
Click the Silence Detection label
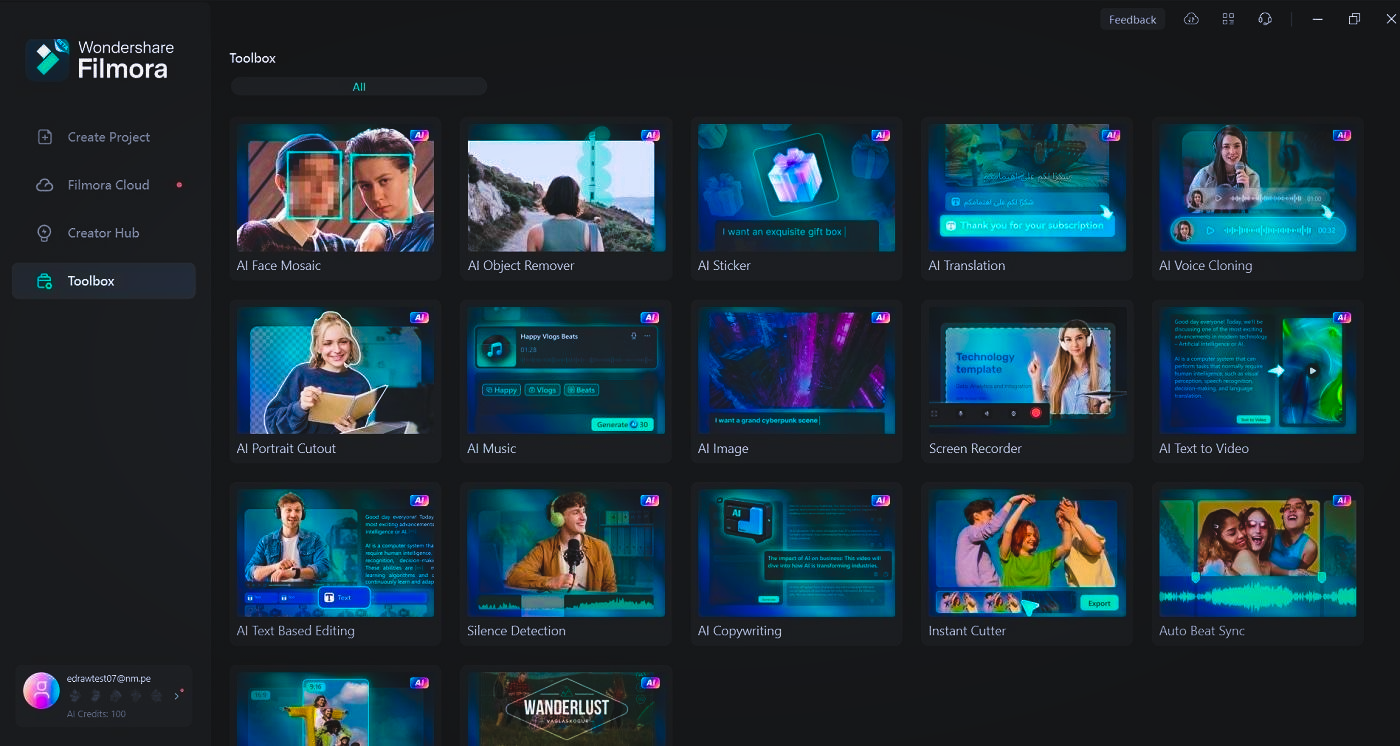click(516, 631)
